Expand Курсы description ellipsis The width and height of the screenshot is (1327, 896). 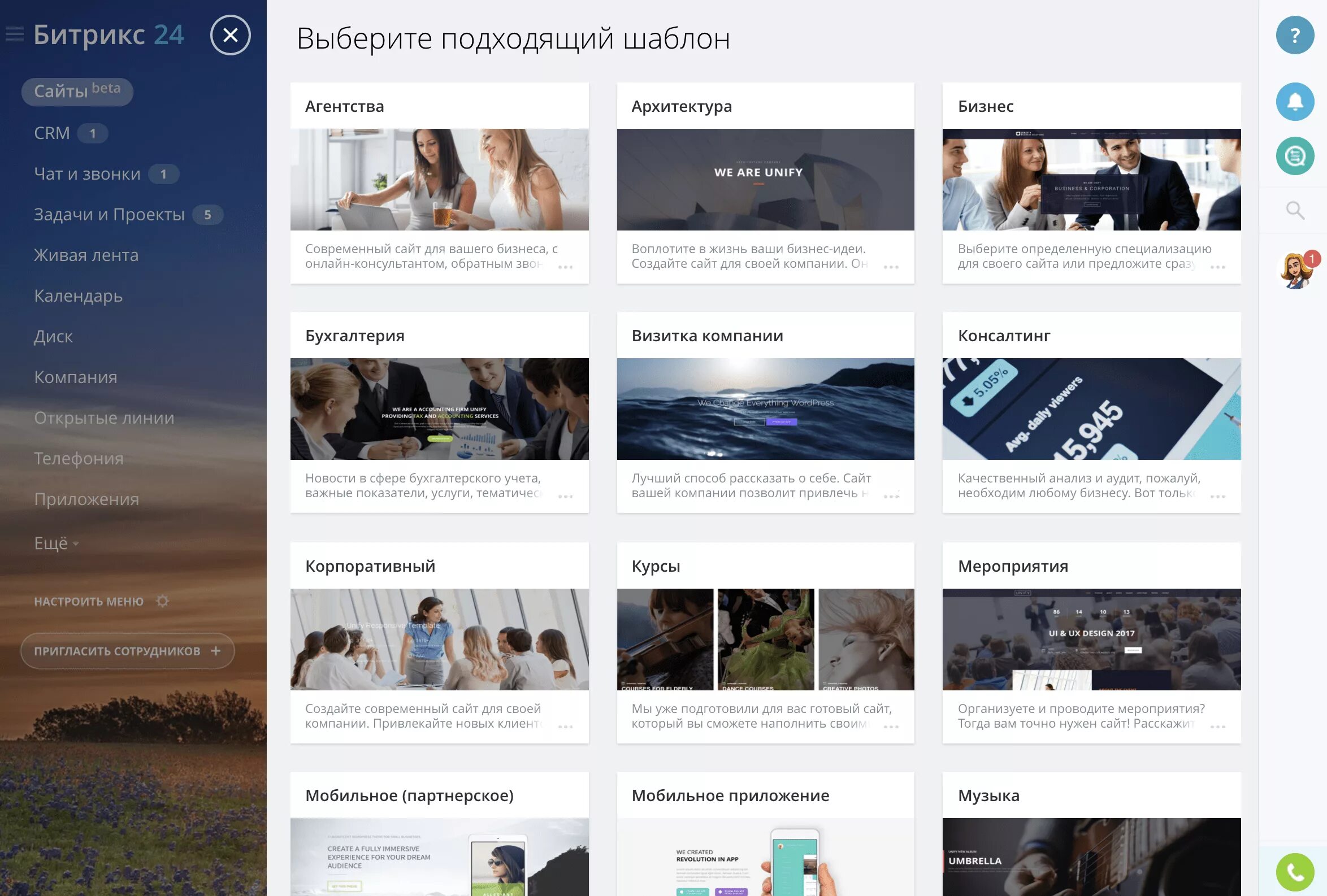click(891, 727)
